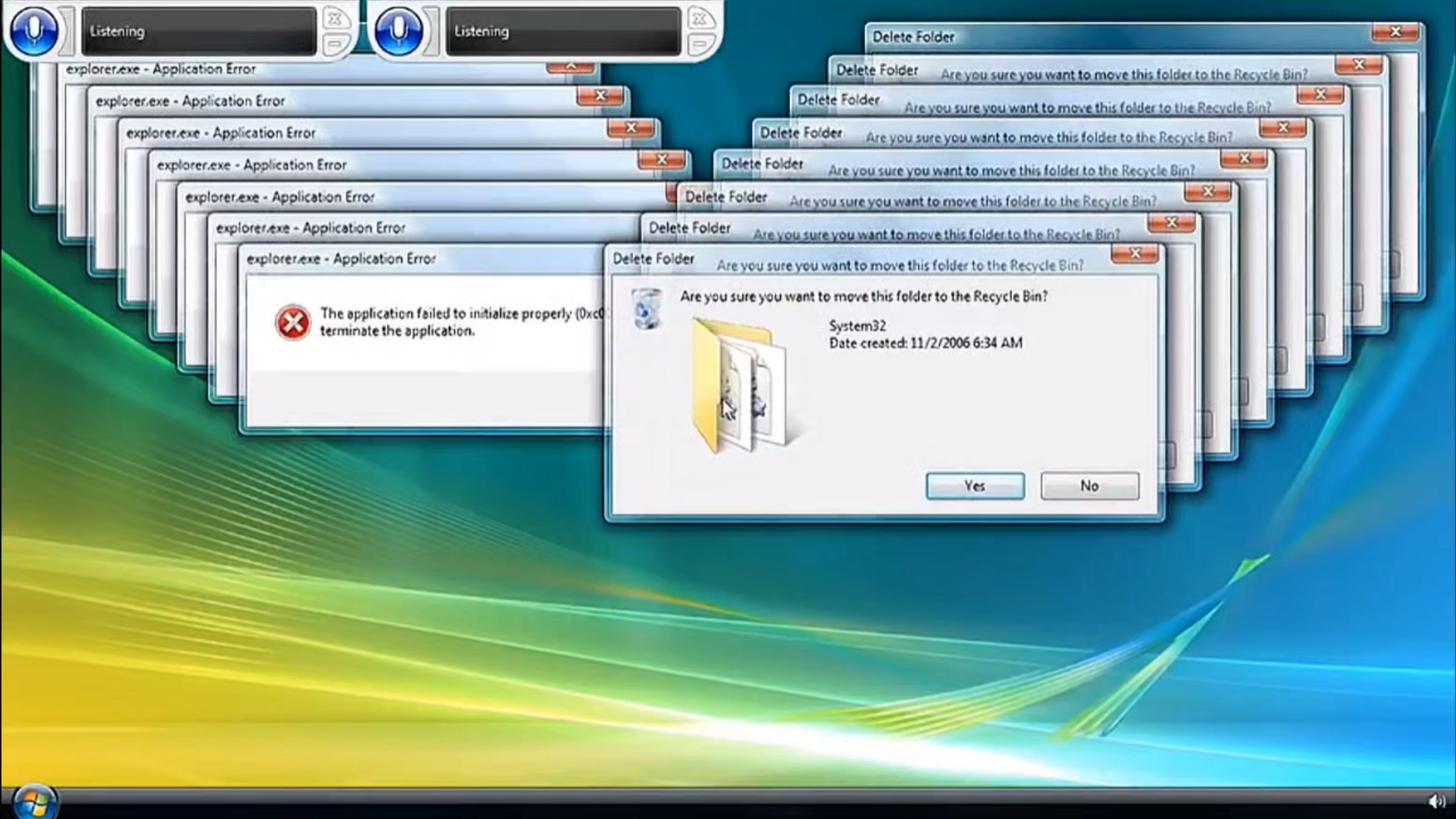Click the right Listening status display

563,31
